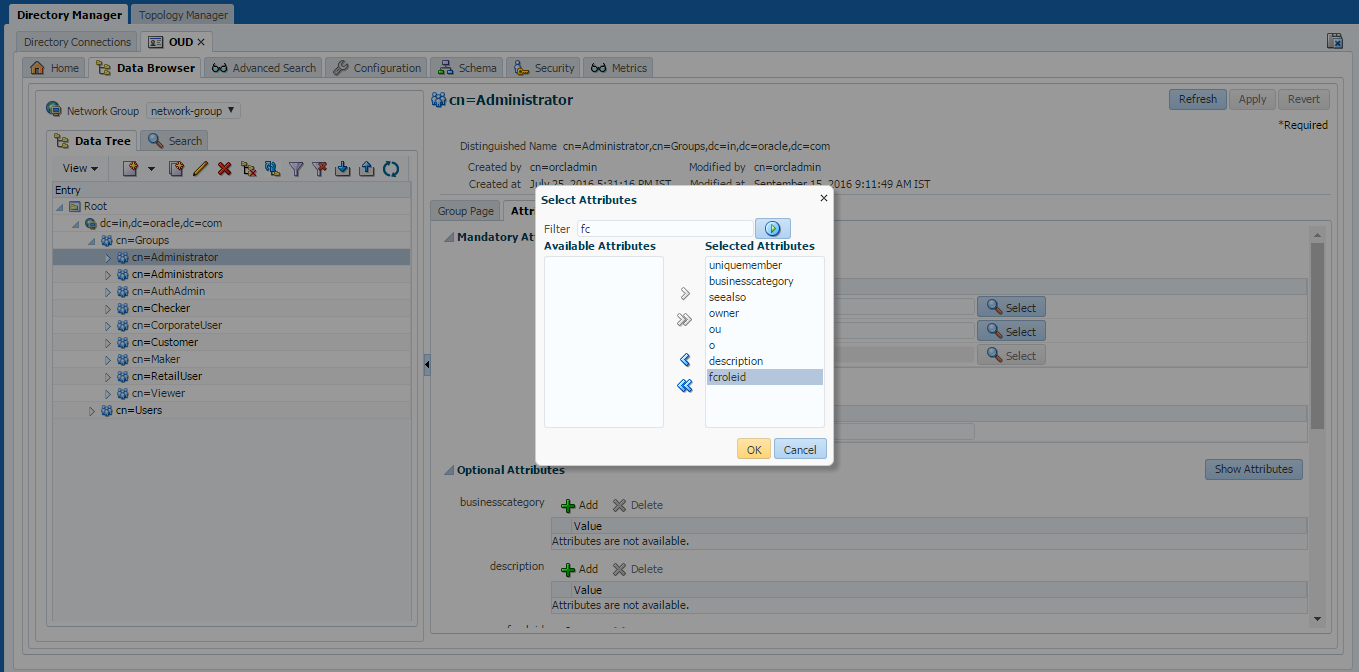
Task: Click the Export LDIF up-arrow icon
Action: click(x=367, y=169)
